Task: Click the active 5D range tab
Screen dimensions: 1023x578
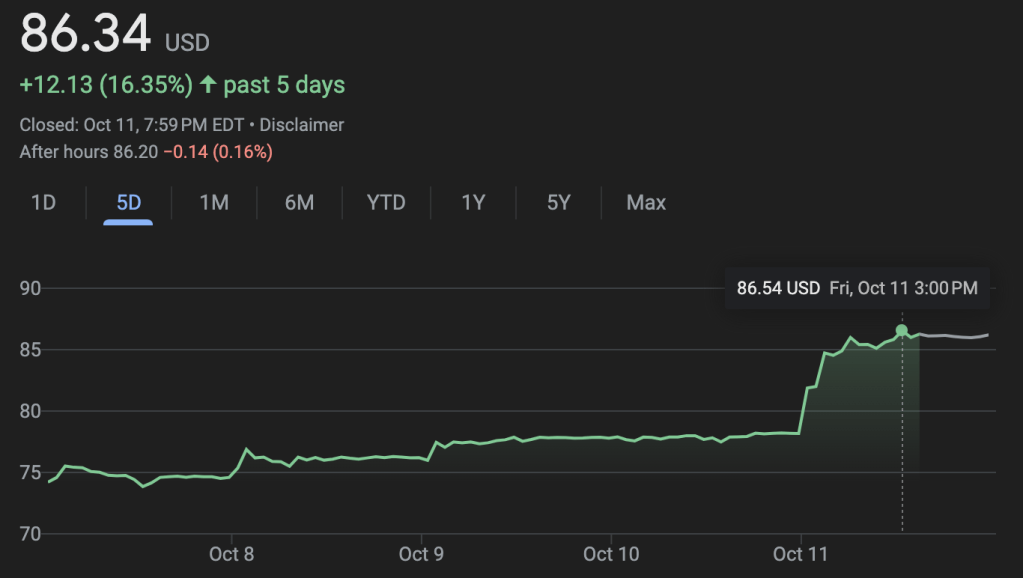Action: pyautogui.click(x=129, y=203)
